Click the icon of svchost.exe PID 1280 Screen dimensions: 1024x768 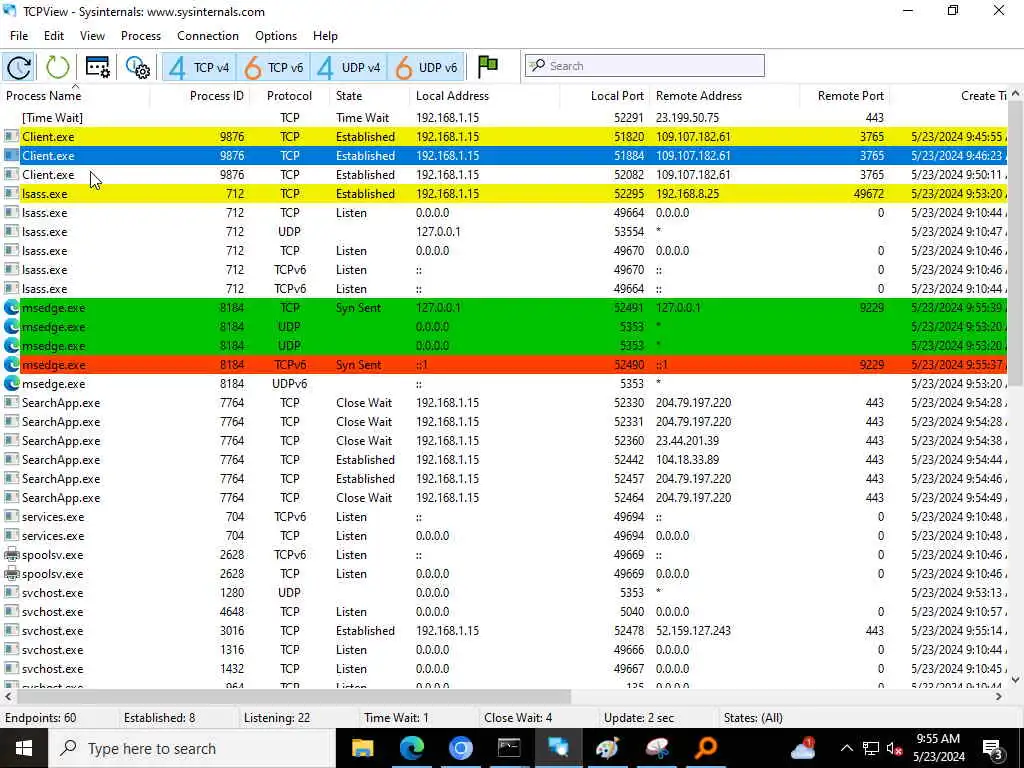pyautogui.click(x=11, y=593)
